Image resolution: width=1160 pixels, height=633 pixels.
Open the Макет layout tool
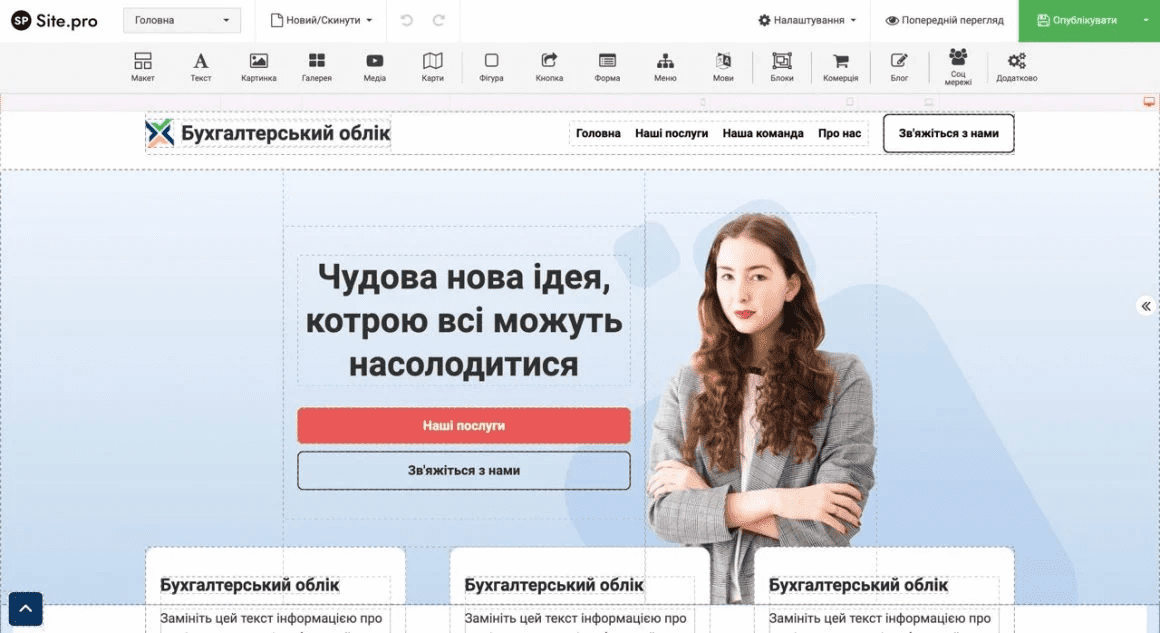pos(143,67)
